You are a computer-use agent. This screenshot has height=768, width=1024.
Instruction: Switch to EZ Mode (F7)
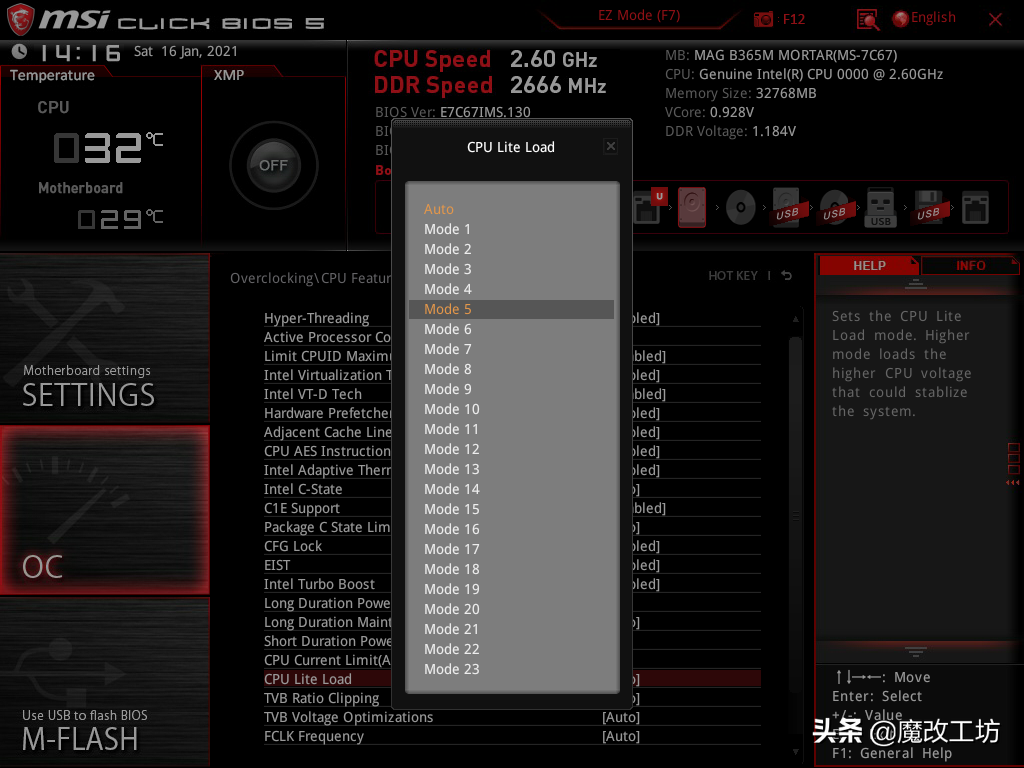pos(639,15)
